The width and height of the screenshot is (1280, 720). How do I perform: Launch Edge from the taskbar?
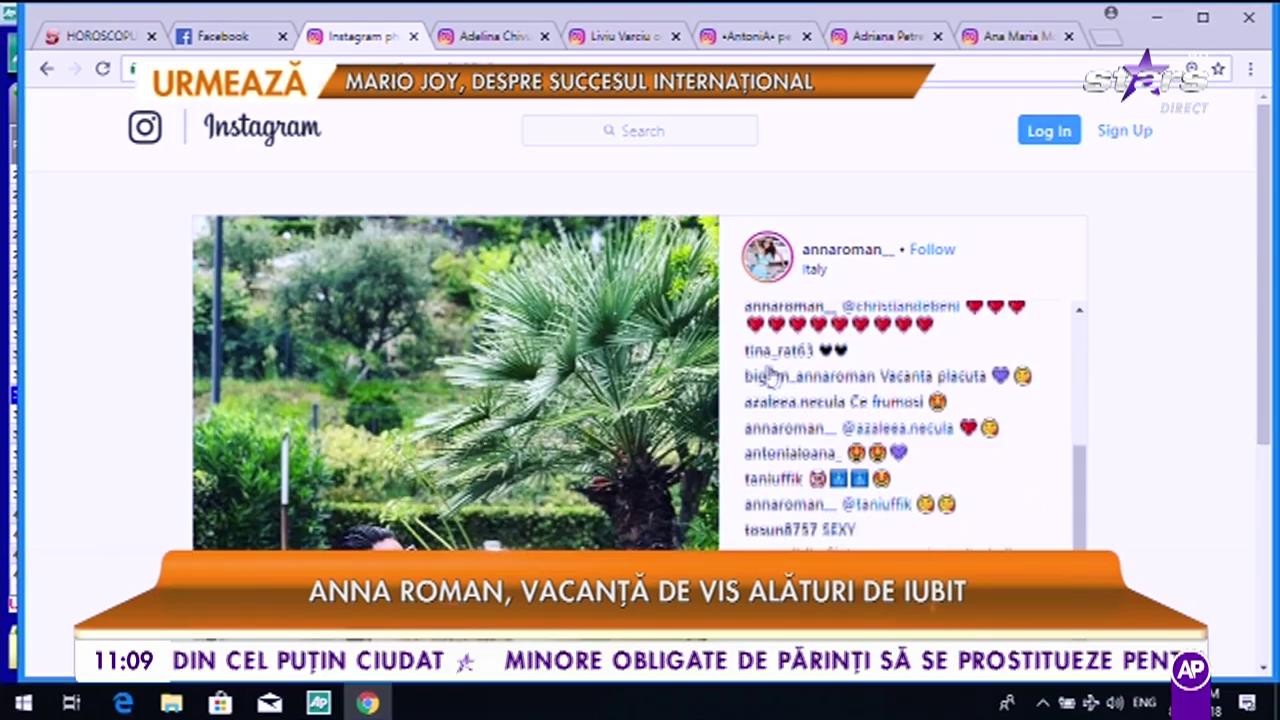(123, 703)
